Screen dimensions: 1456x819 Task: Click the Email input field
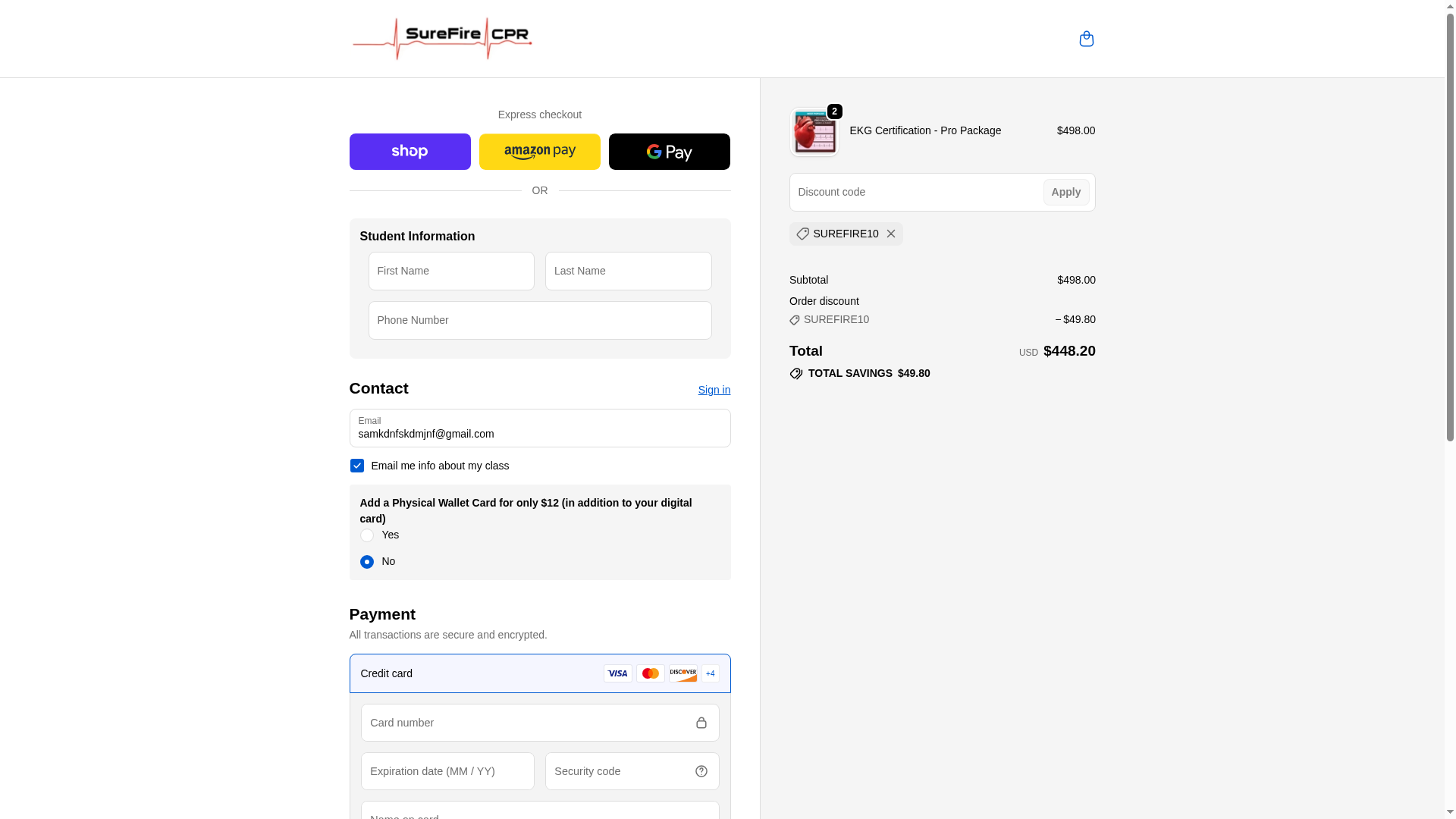(540, 428)
